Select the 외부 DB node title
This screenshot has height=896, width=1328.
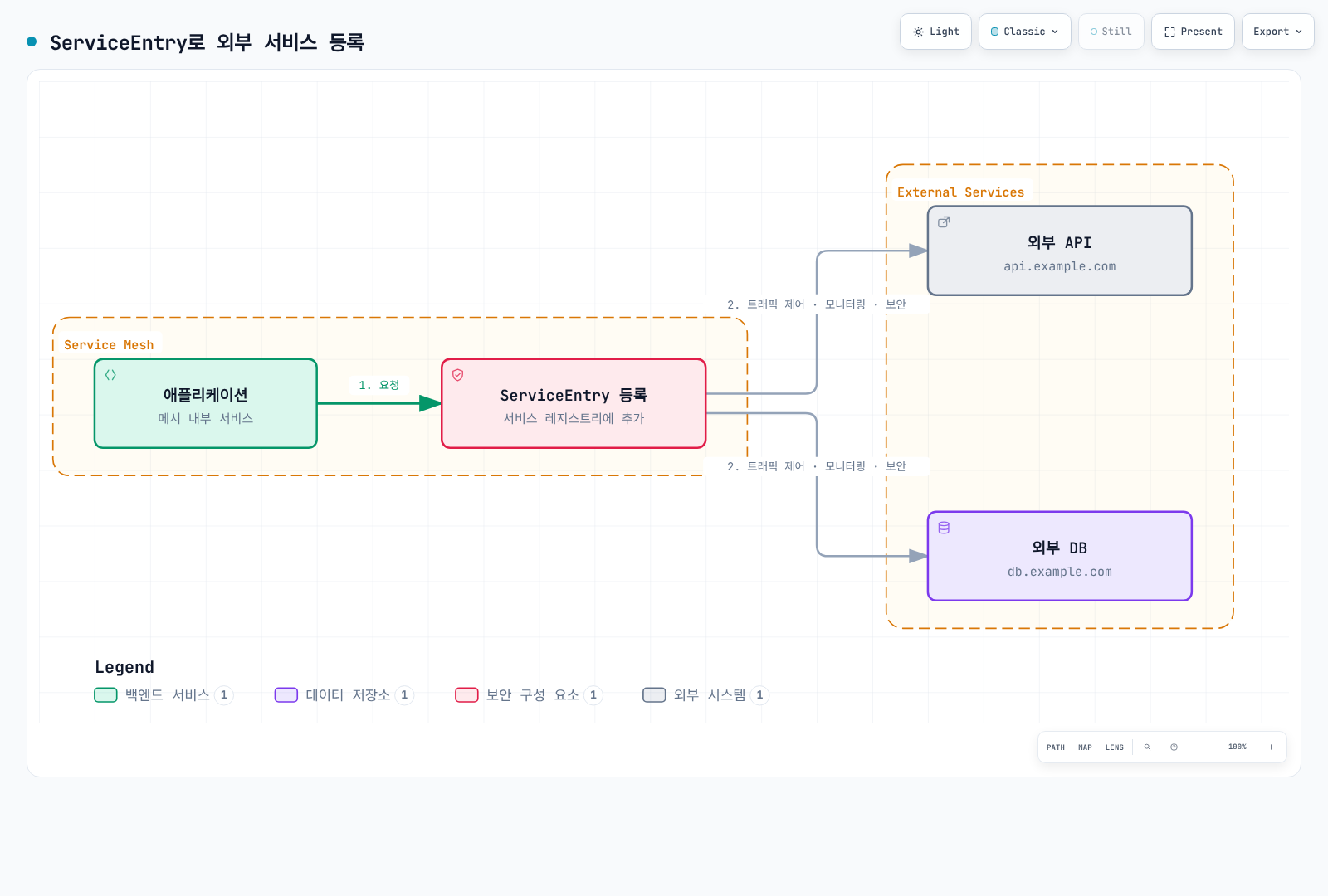[x=1059, y=548]
